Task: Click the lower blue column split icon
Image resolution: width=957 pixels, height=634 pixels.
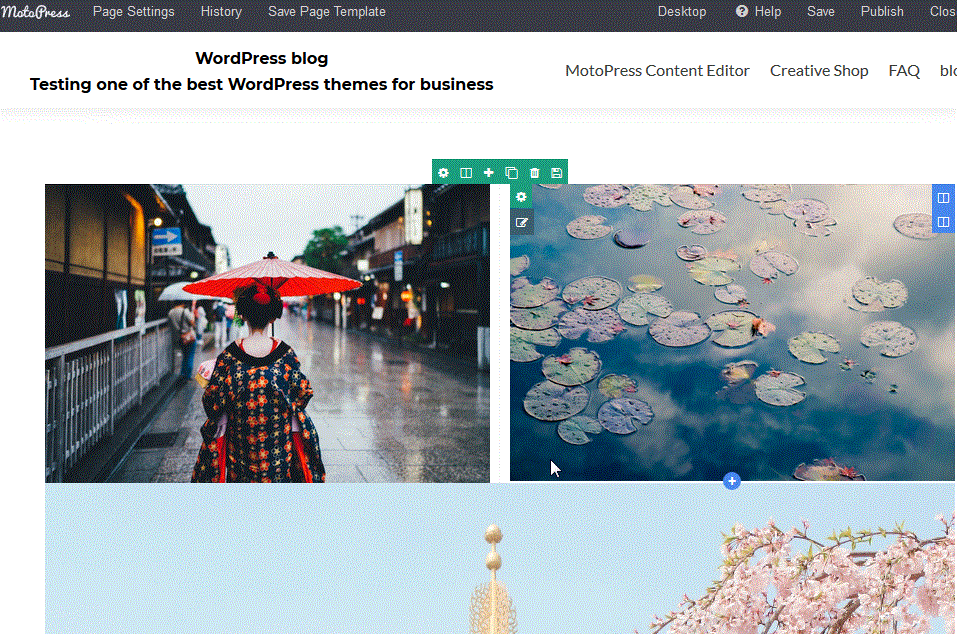Action: click(944, 222)
